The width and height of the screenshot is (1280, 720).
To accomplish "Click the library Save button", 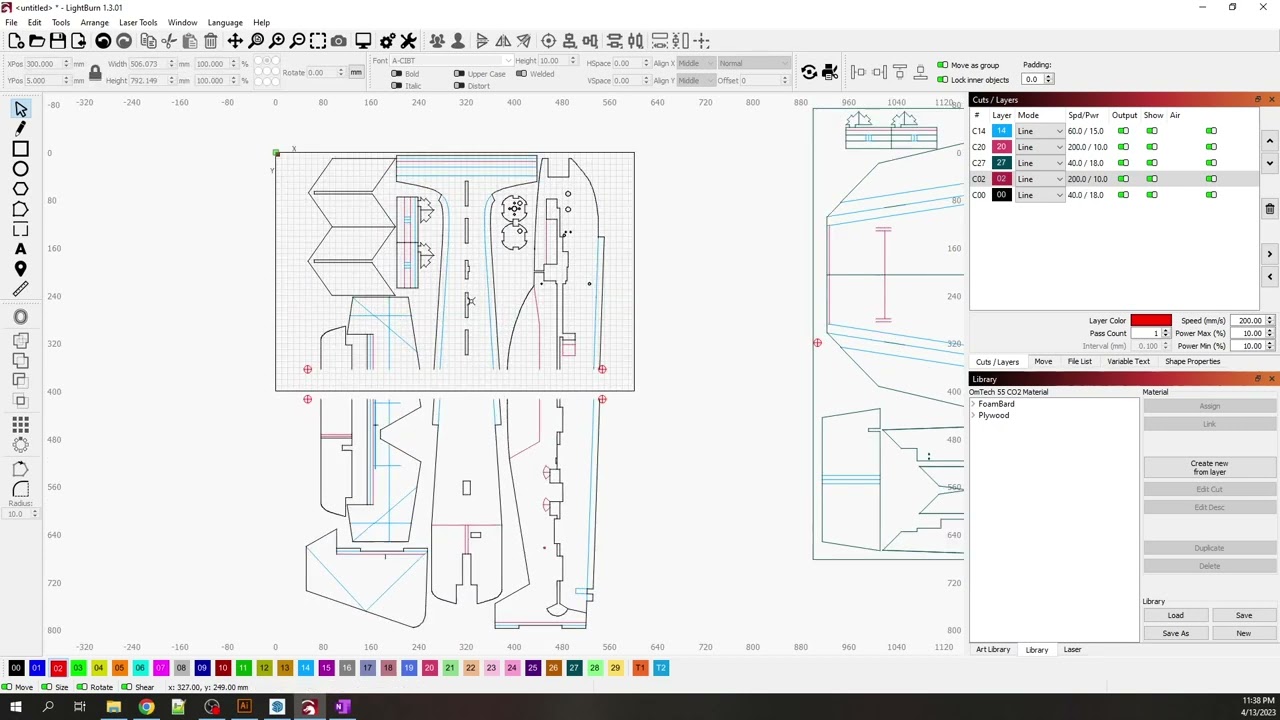I will pyautogui.click(x=1243, y=616).
